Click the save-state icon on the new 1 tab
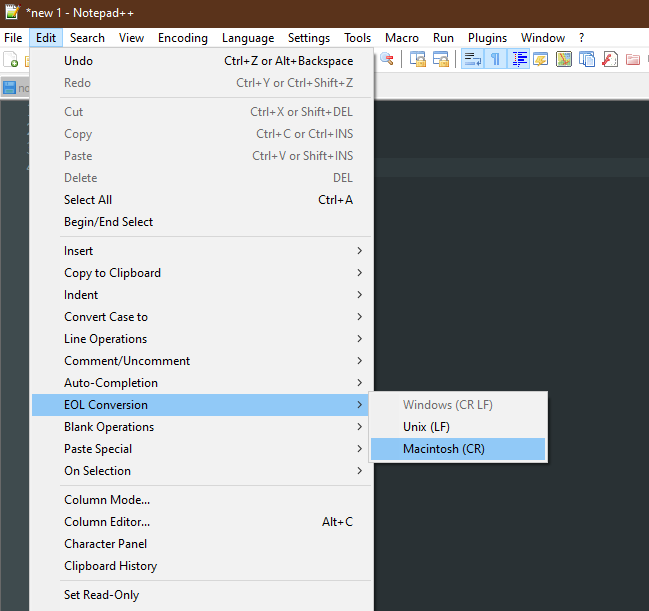This screenshot has height=611, width=649. point(9,88)
